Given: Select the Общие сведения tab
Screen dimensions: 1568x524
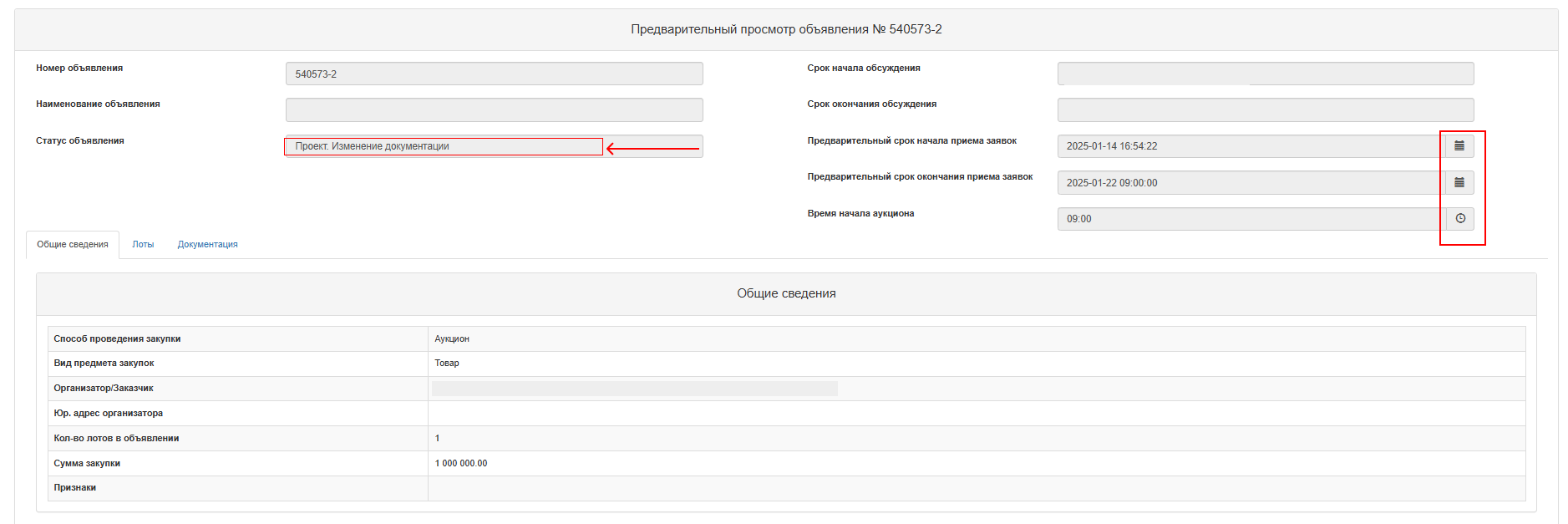Looking at the screenshot, I should pyautogui.click(x=73, y=245).
